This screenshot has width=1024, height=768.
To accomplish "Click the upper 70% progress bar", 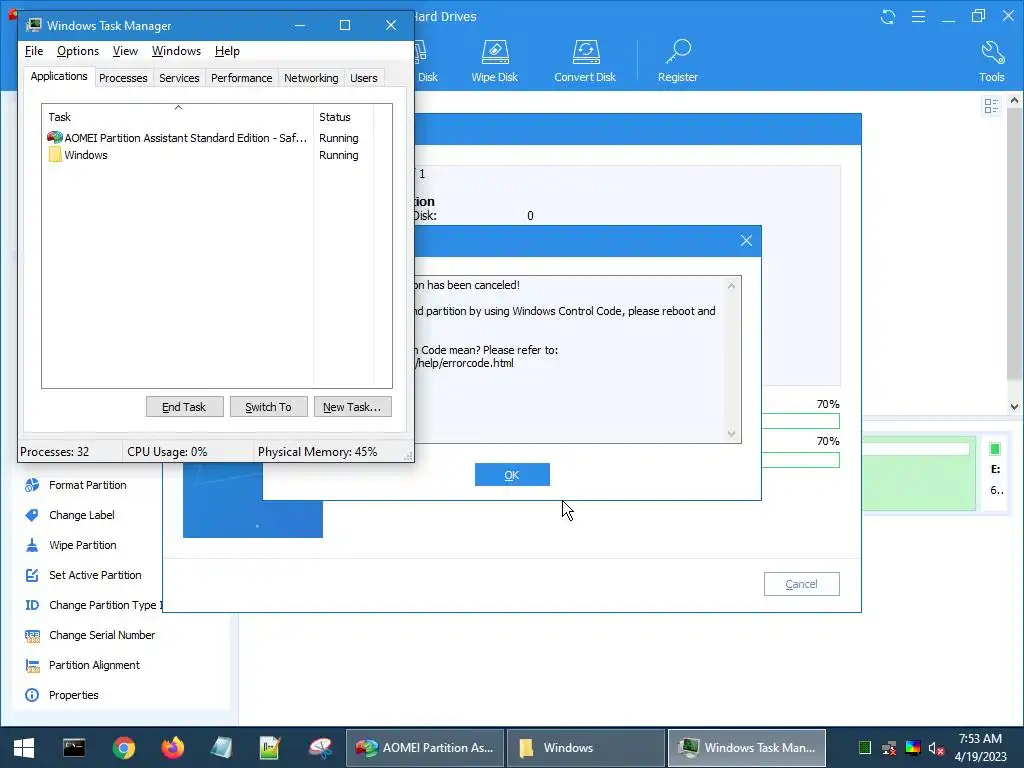I will coord(801,421).
